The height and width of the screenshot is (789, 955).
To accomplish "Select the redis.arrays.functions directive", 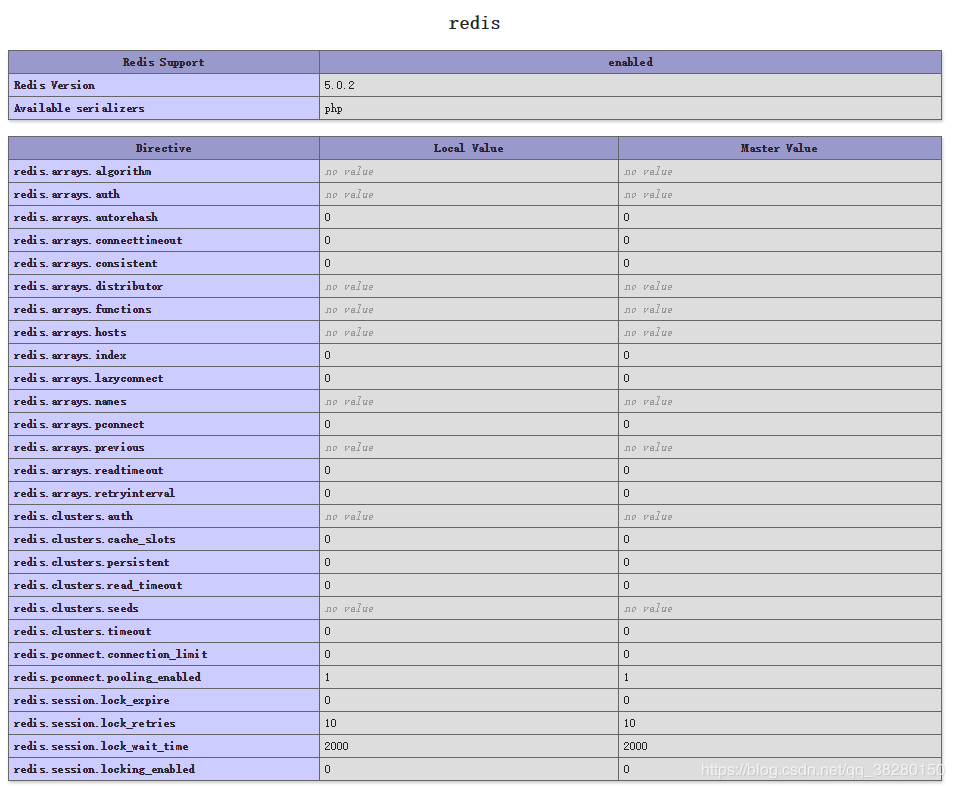I will point(82,310).
